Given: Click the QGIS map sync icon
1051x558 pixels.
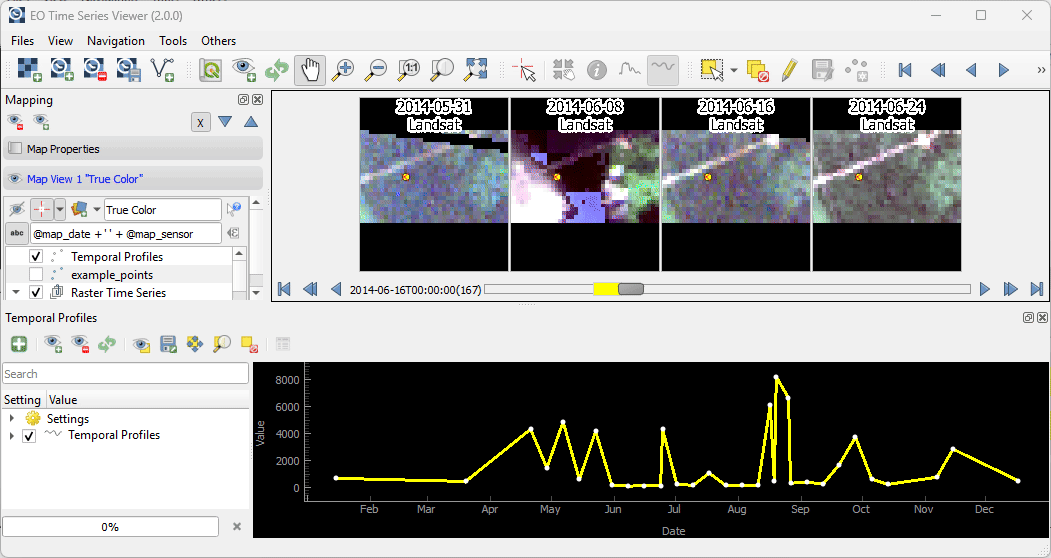Looking at the screenshot, I should (x=210, y=69).
